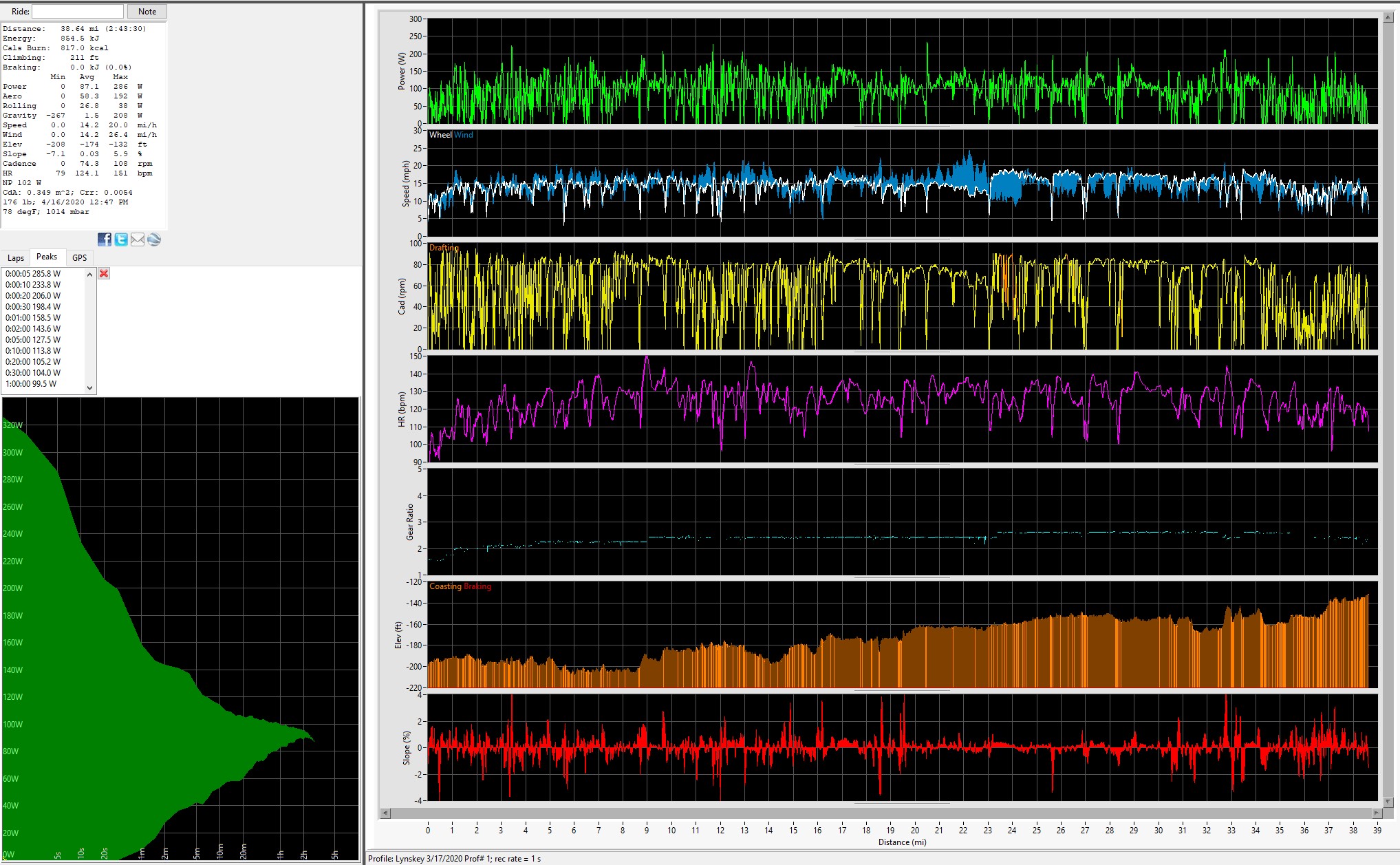This screenshot has height=865, width=1400.
Task: Select the 0:00:05 285.8 W peak
Action: [33, 274]
